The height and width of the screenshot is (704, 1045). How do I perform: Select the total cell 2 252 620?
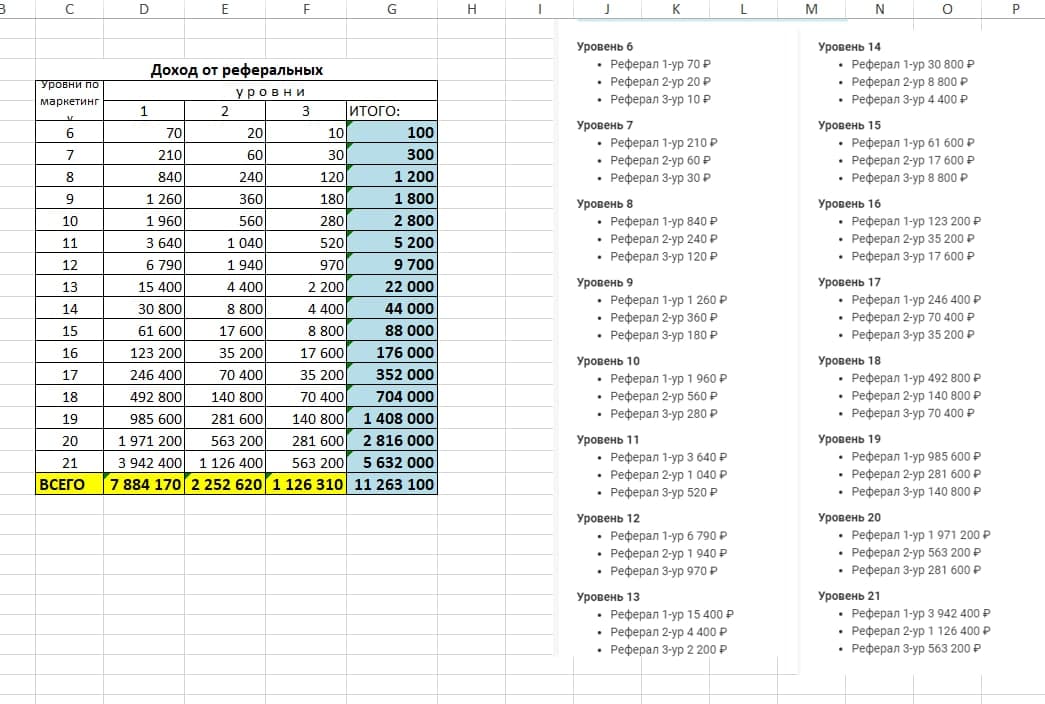[225, 485]
